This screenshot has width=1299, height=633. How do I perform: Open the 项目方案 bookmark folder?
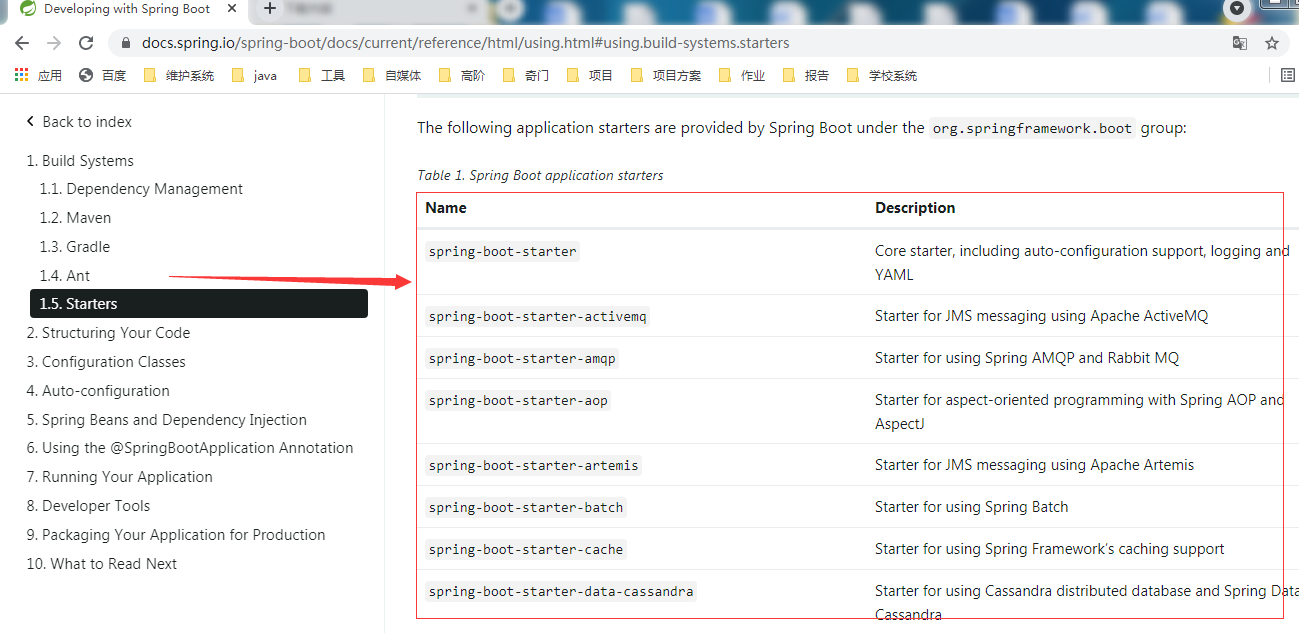coord(666,75)
